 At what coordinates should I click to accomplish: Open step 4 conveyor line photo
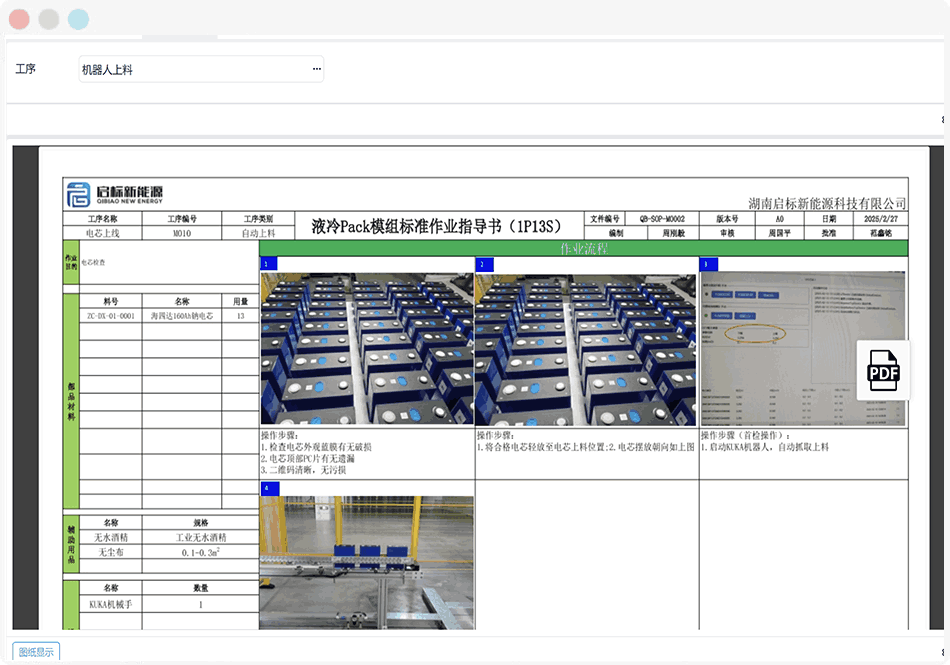point(367,563)
